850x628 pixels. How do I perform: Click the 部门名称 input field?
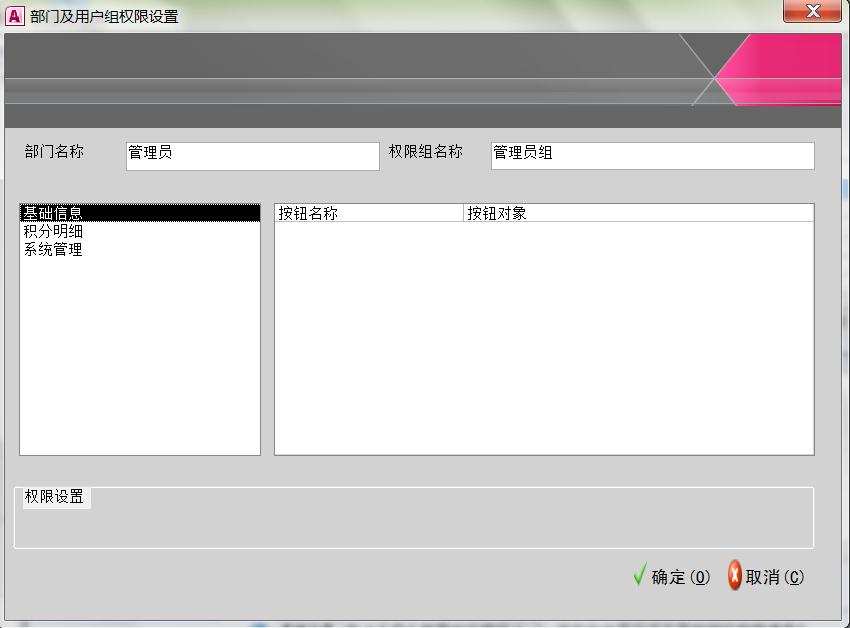pos(253,156)
